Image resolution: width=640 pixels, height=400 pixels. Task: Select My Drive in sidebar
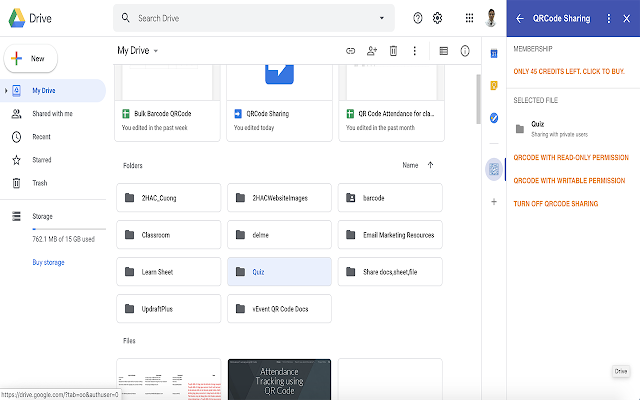53,91
